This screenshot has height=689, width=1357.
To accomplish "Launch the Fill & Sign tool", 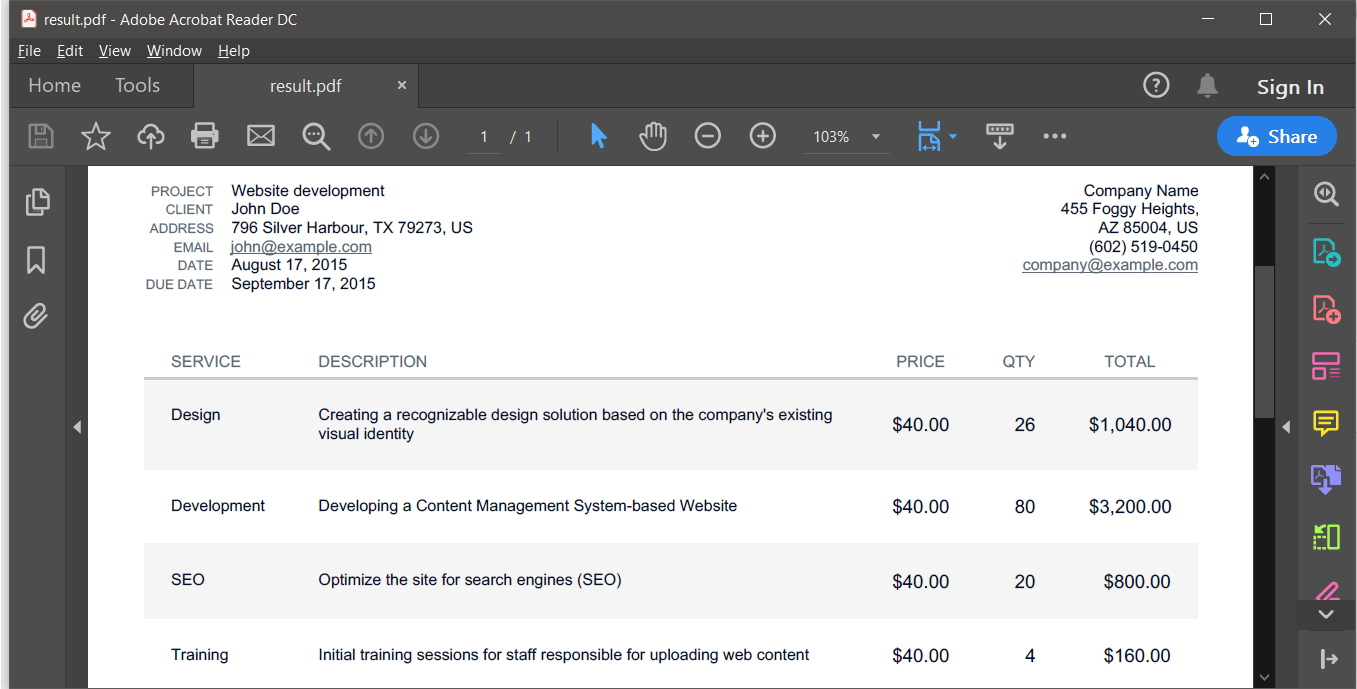I will tap(1326, 592).
